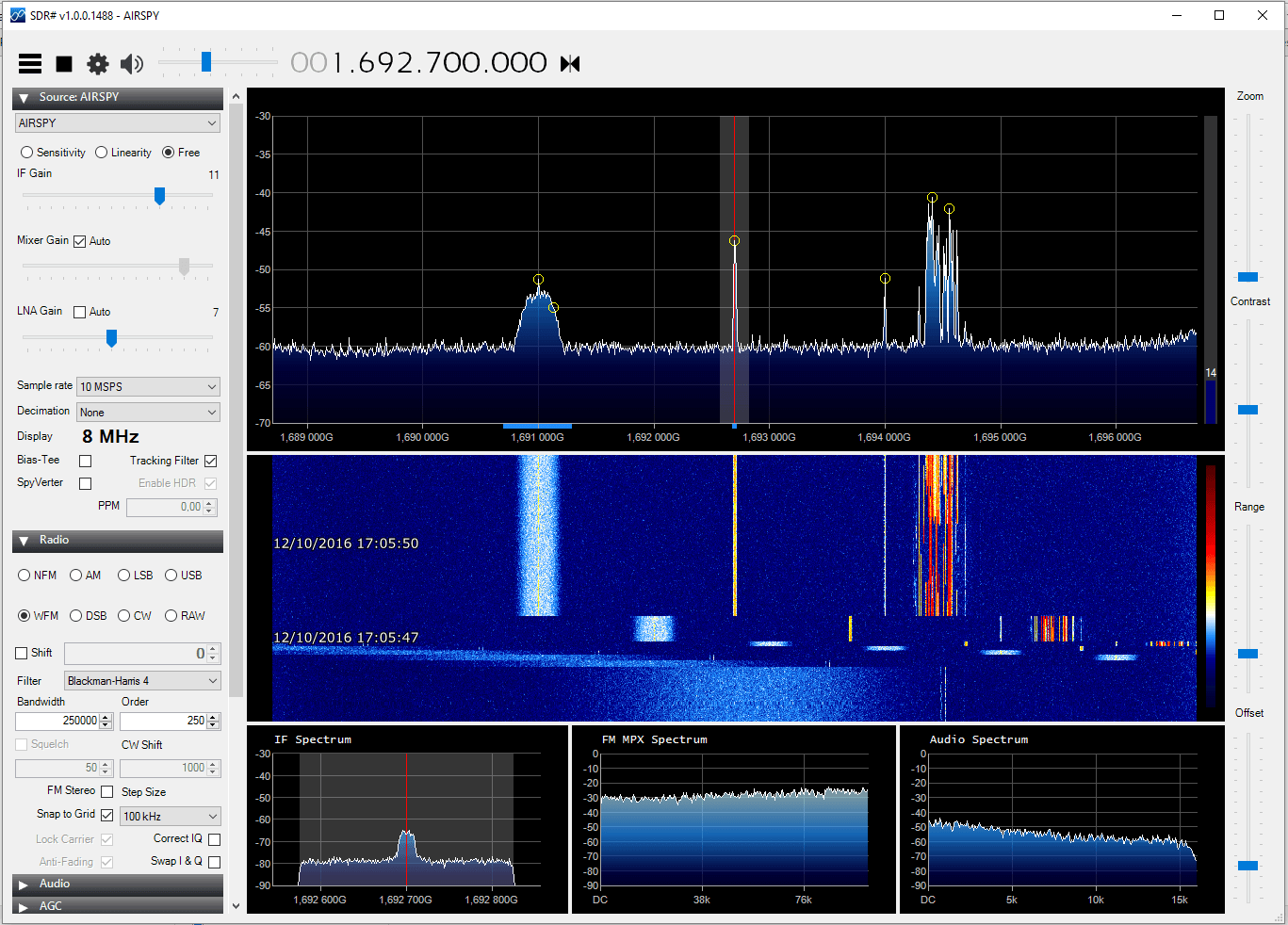Open settings with the gear icon
Image resolution: width=1288 pixels, height=925 pixels.
98,63
